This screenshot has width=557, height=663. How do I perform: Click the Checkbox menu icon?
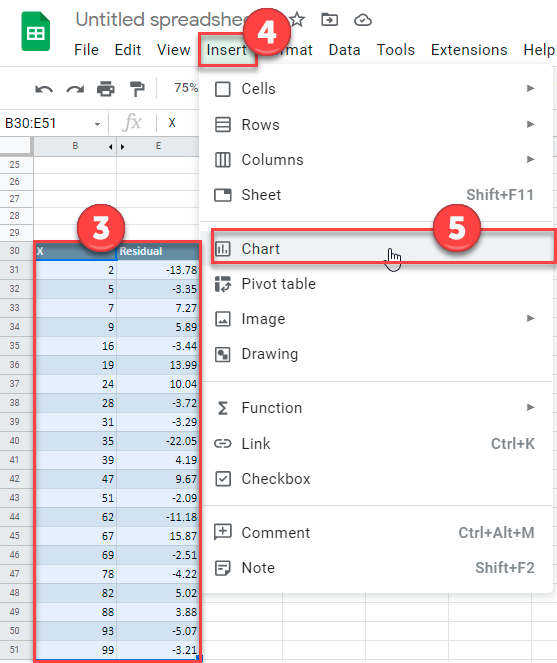pyautogui.click(x=223, y=479)
